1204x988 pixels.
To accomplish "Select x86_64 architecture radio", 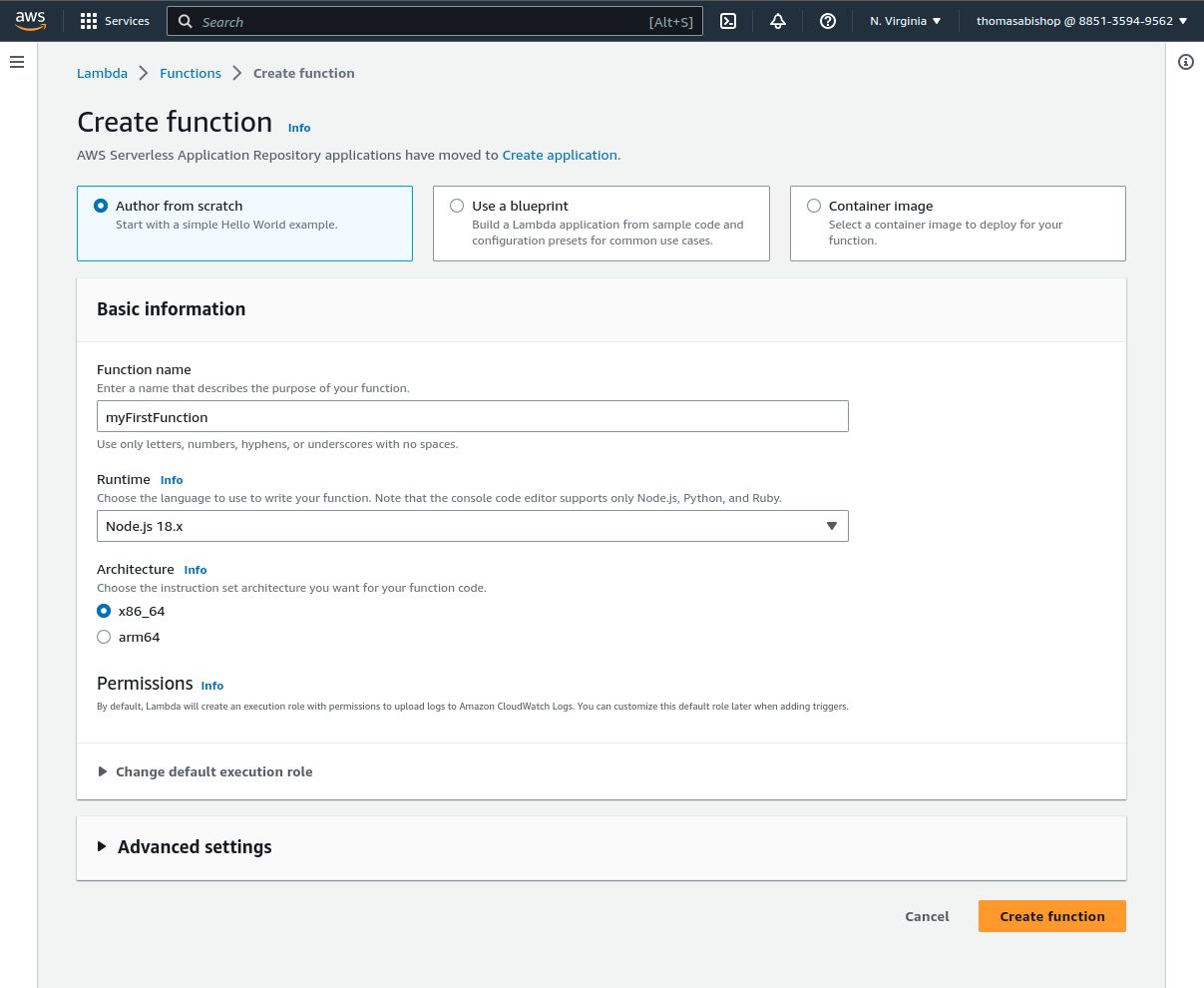I will tap(104, 611).
